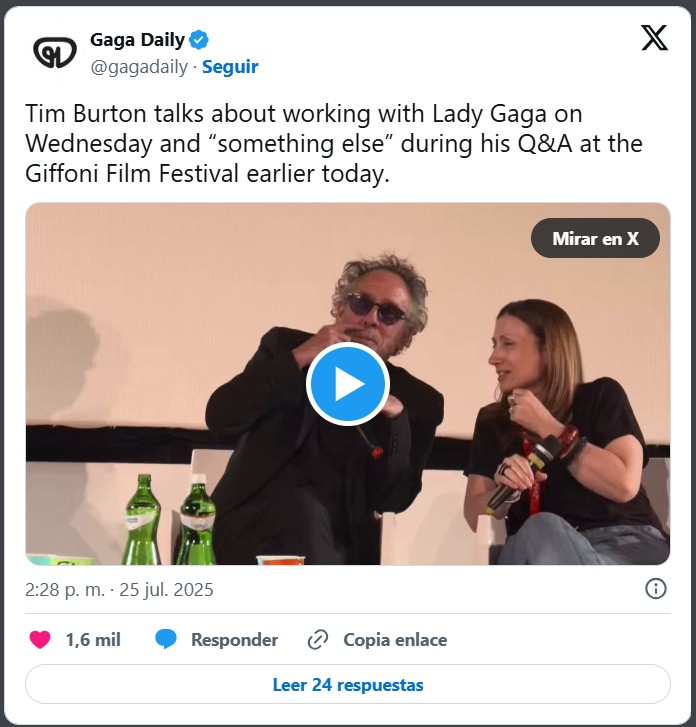Click the Responder label

point(235,640)
